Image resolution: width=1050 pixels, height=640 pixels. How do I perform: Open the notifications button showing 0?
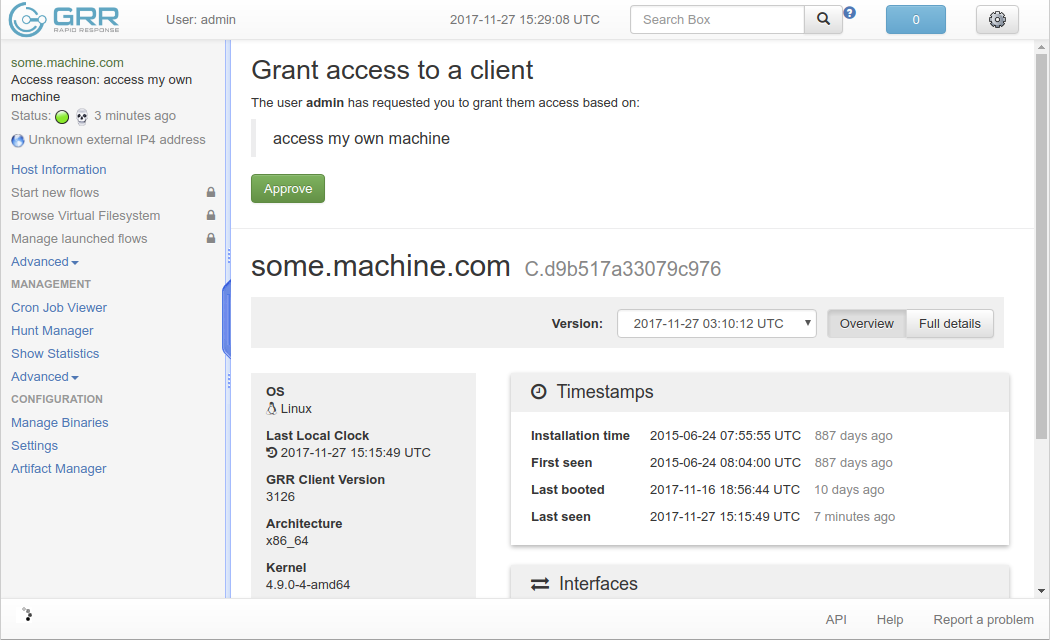tap(915, 19)
